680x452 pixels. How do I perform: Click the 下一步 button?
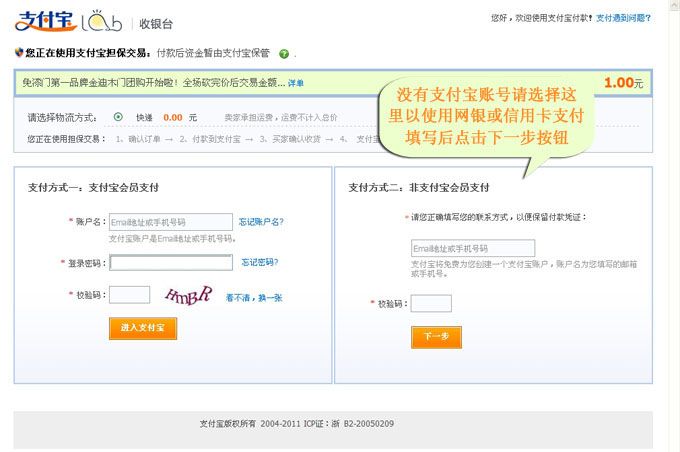pyautogui.click(x=436, y=337)
